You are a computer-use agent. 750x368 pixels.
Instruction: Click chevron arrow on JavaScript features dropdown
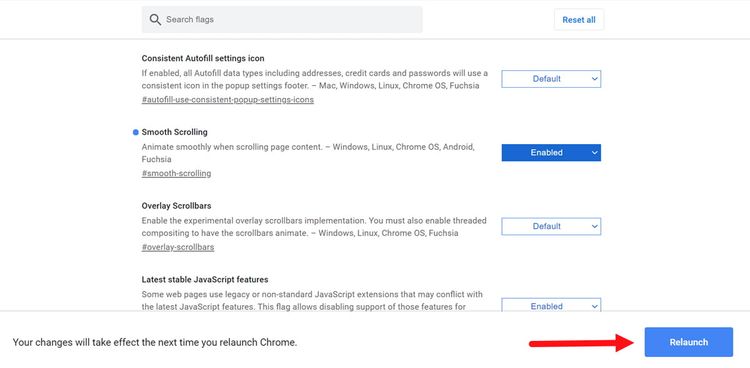coord(595,306)
